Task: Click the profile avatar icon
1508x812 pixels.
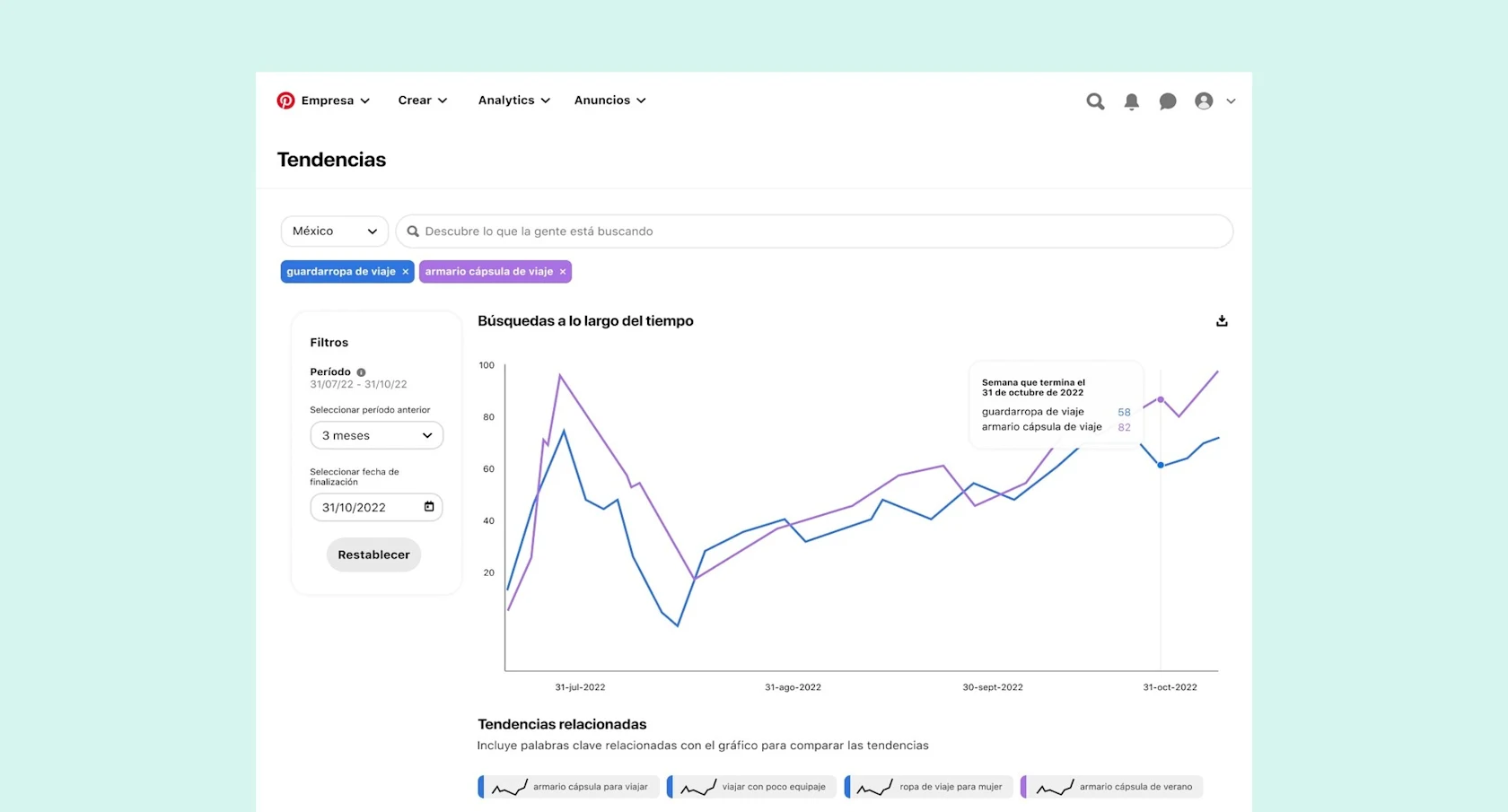Action: [1203, 100]
